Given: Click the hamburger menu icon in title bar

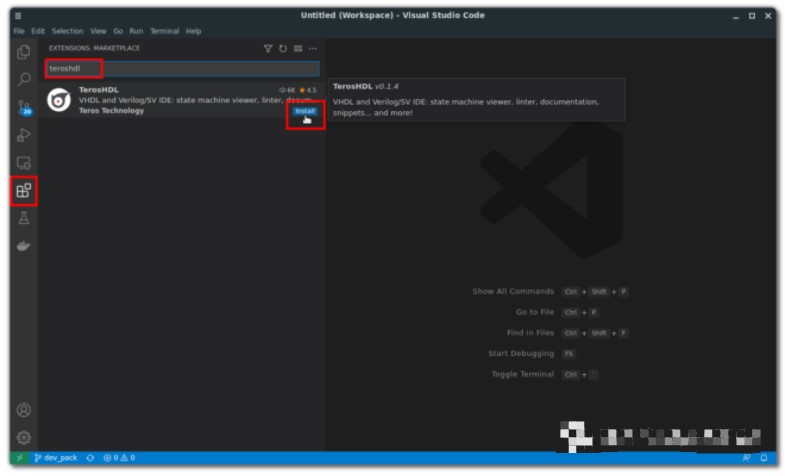Looking at the screenshot, I should [18, 16].
